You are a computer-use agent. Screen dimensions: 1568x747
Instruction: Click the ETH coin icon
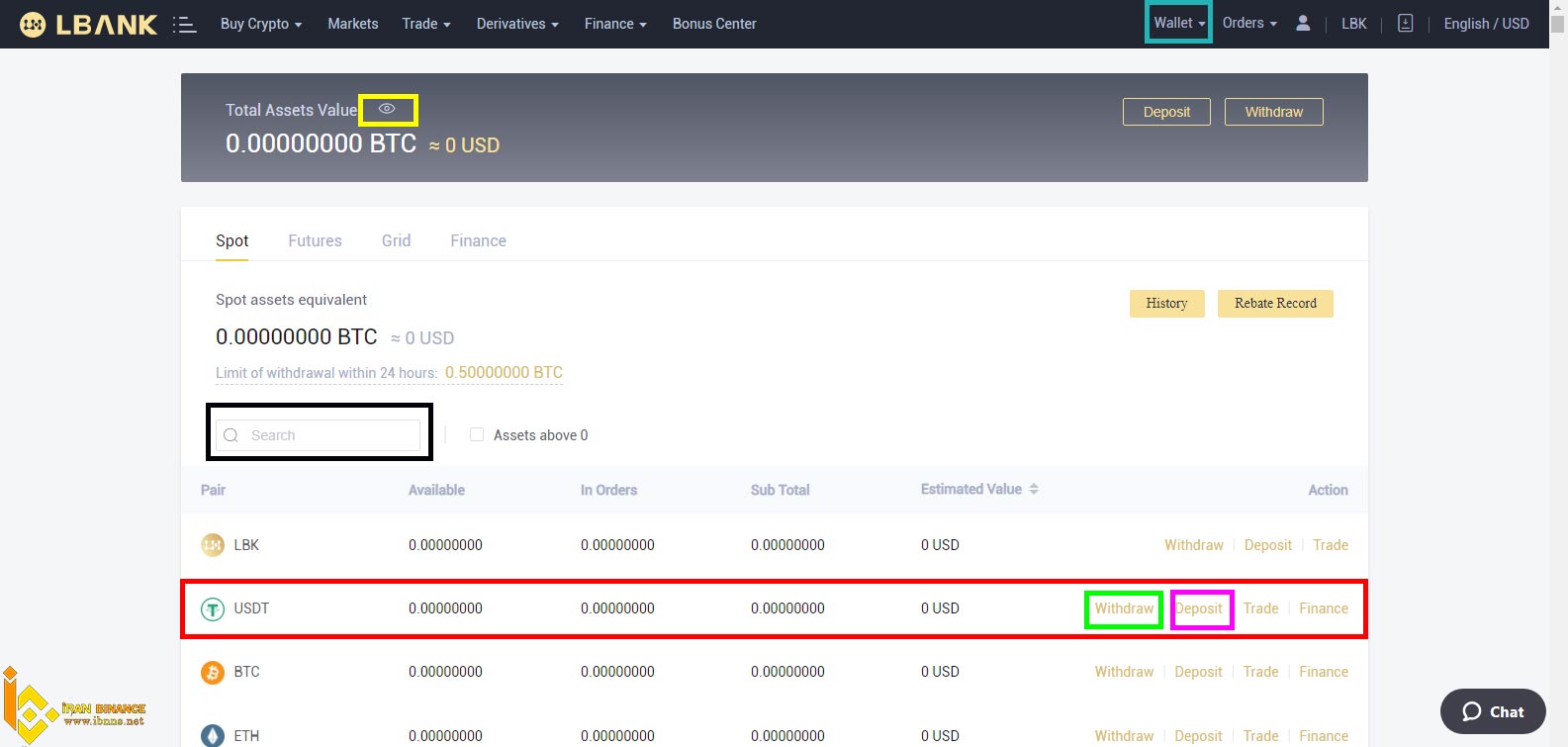point(213,735)
